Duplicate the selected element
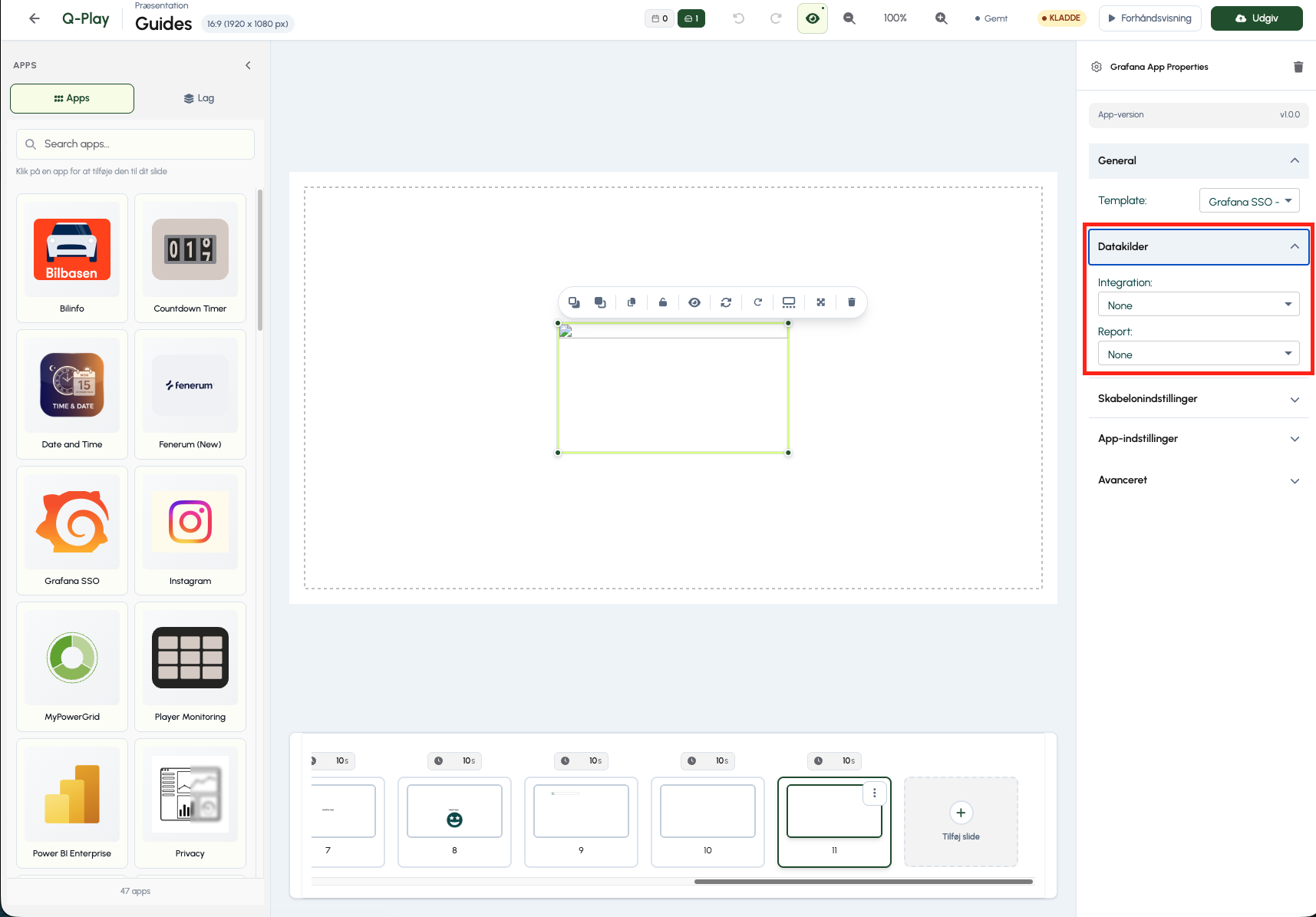Image resolution: width=1316 pixels, height=917 pixels. pos(632,302)
